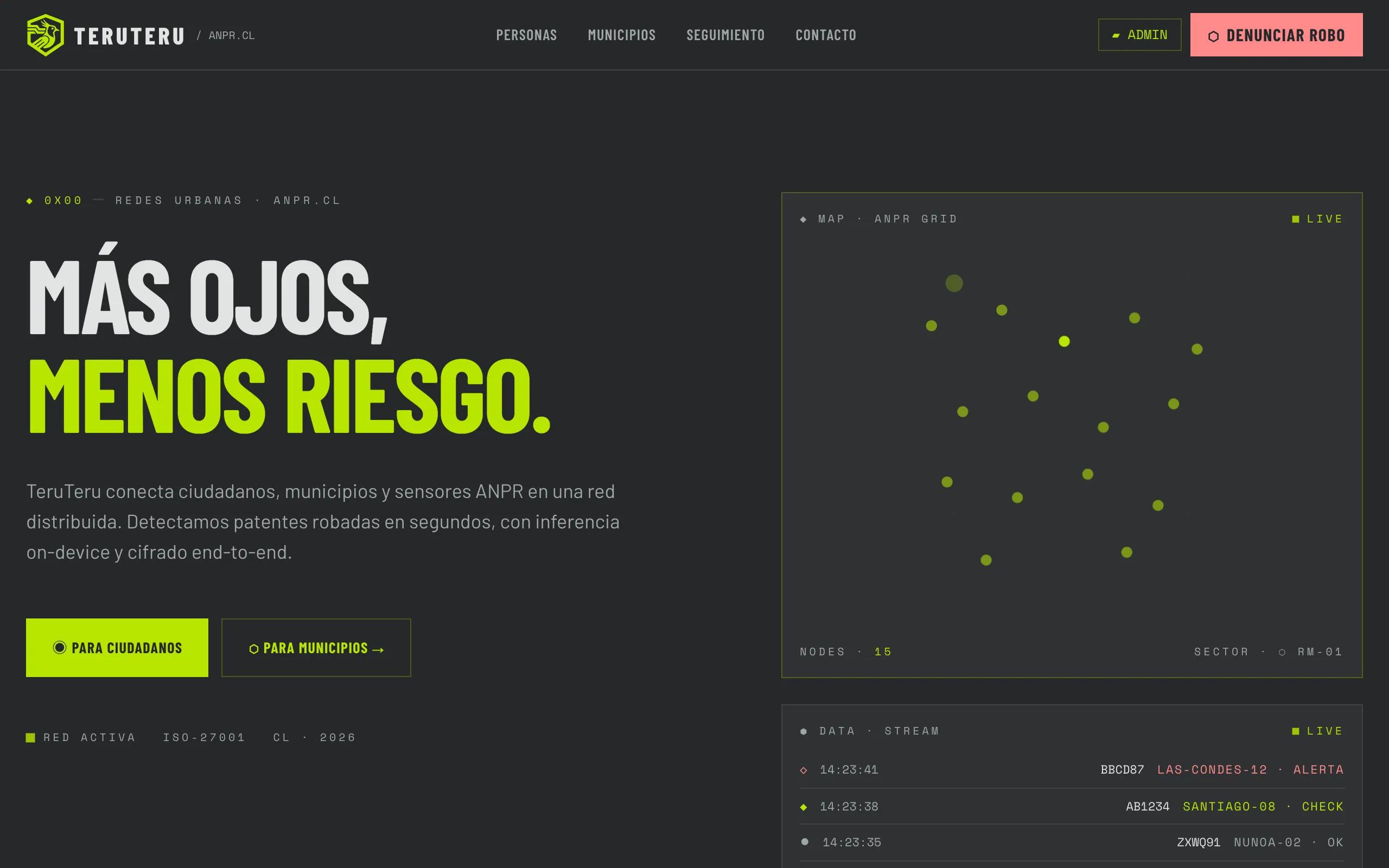Click the gray dot icon at 14:23:35

tap(805, 841)
